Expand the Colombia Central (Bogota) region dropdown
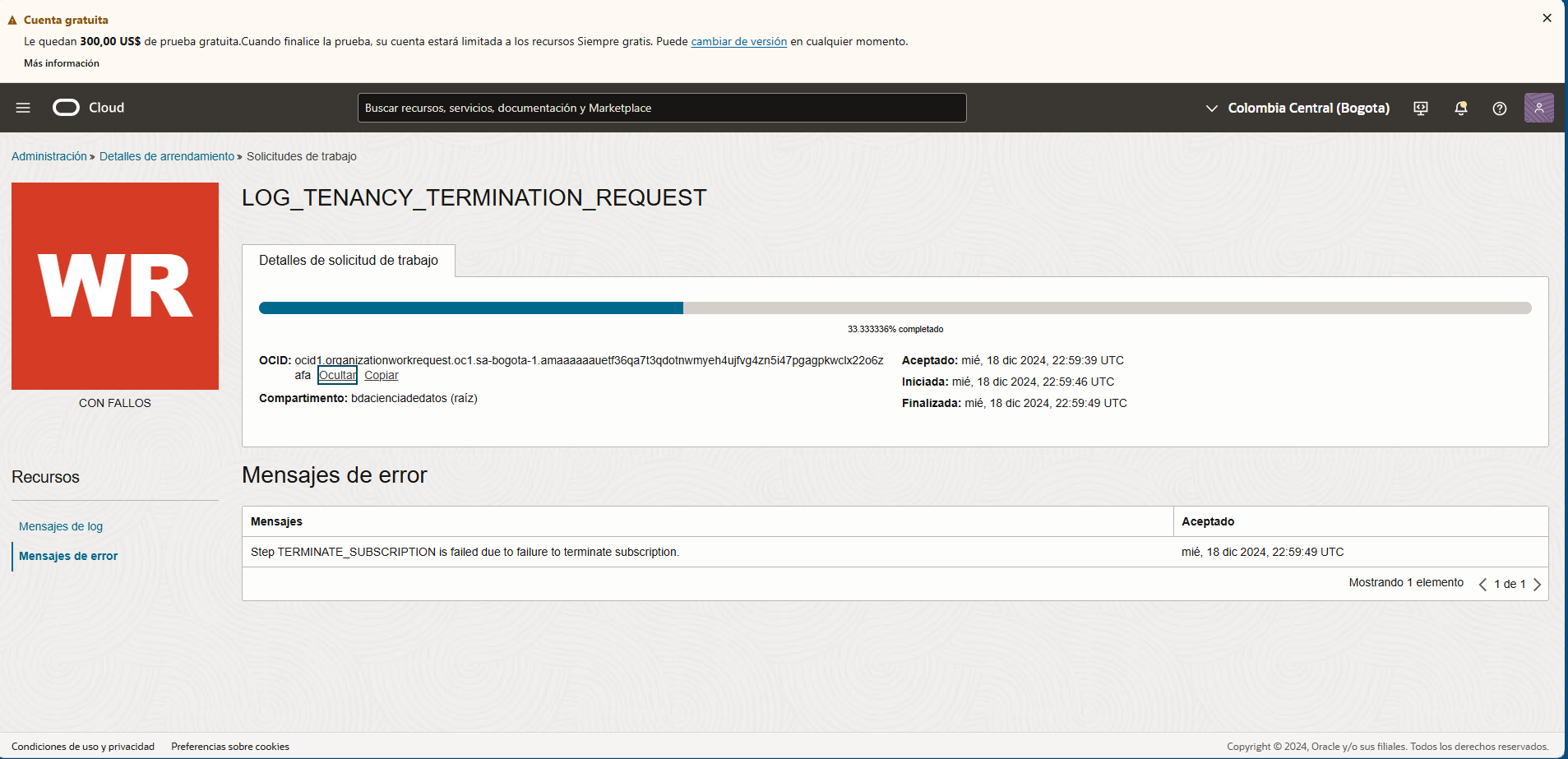The height and width of the screenshot is (759, 1568). coord(1297,108)
